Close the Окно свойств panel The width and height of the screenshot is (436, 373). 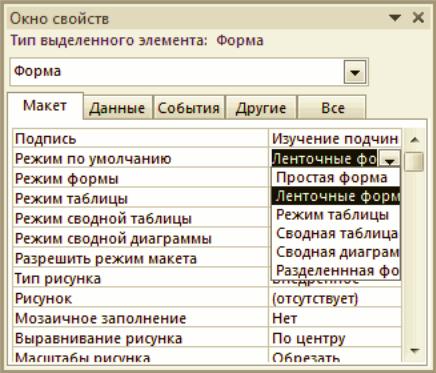418,17
